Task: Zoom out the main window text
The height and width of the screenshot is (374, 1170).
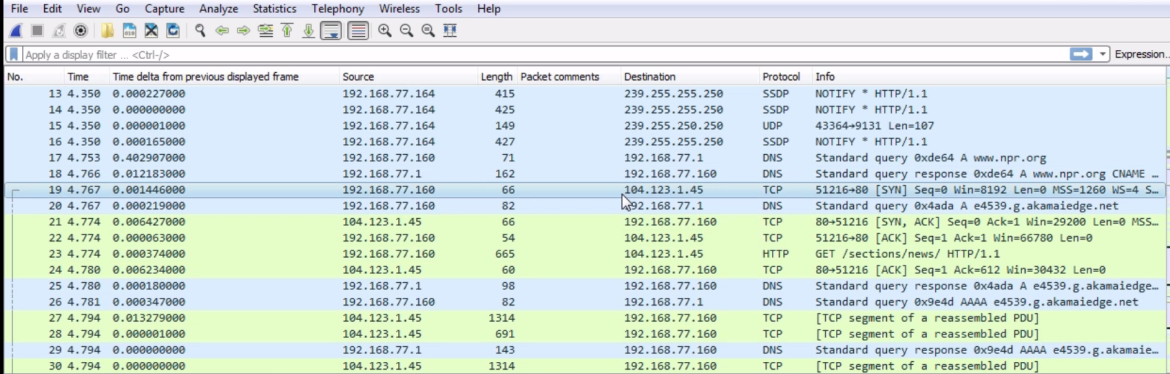Action: (406, 31)
